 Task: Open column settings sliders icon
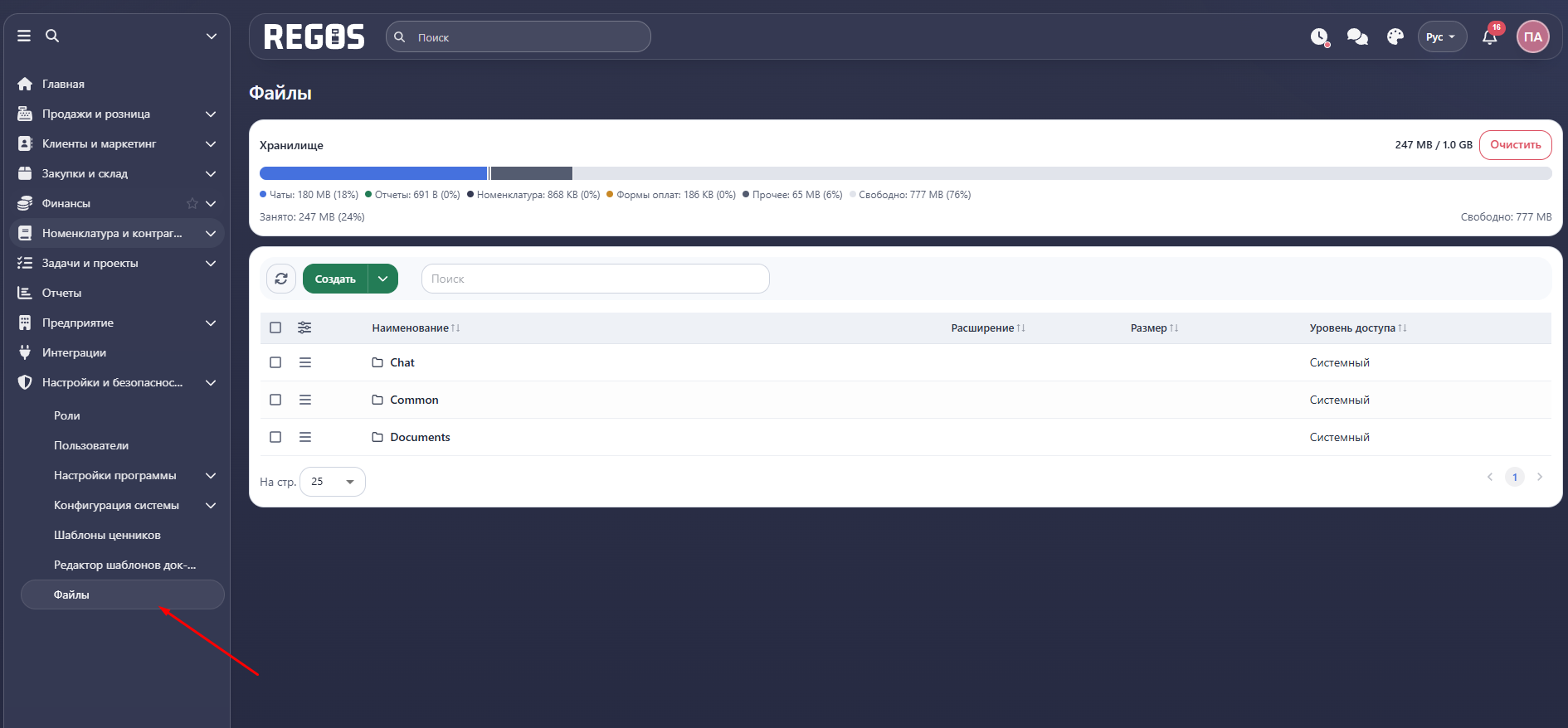click(304, 328)
